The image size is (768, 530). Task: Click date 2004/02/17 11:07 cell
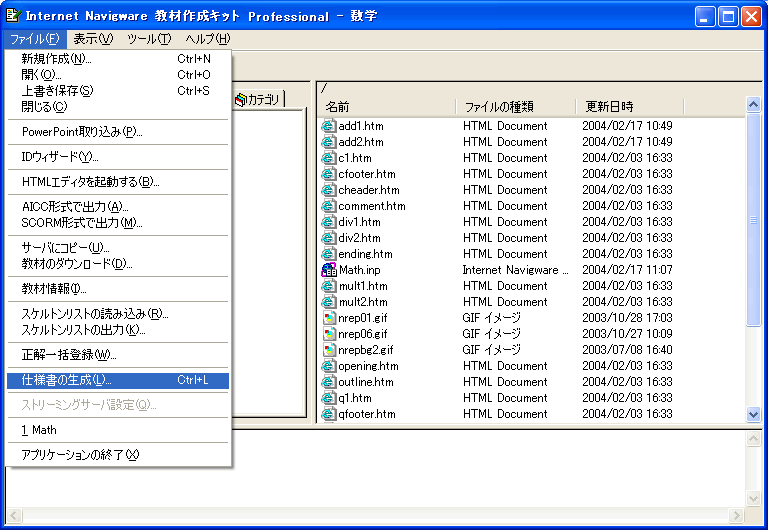tap(627, 270)
